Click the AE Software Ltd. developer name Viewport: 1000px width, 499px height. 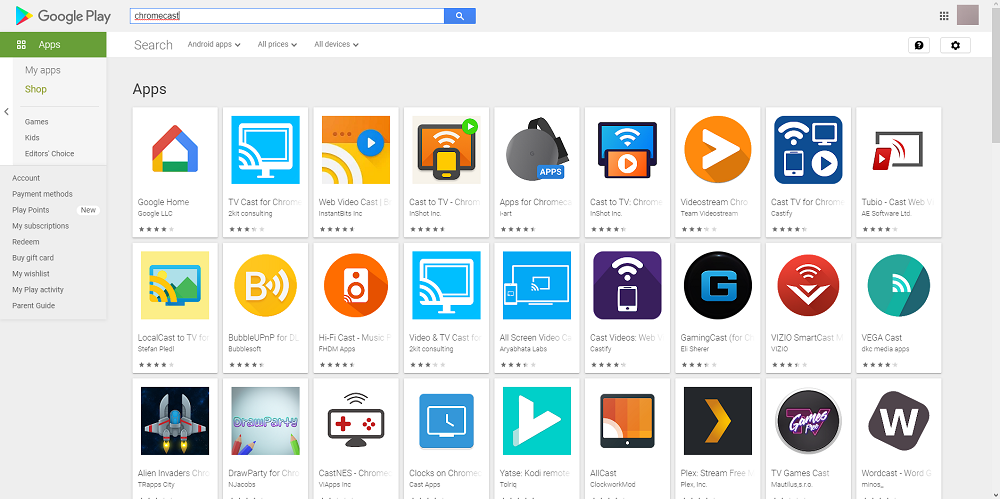click(888, 214)
